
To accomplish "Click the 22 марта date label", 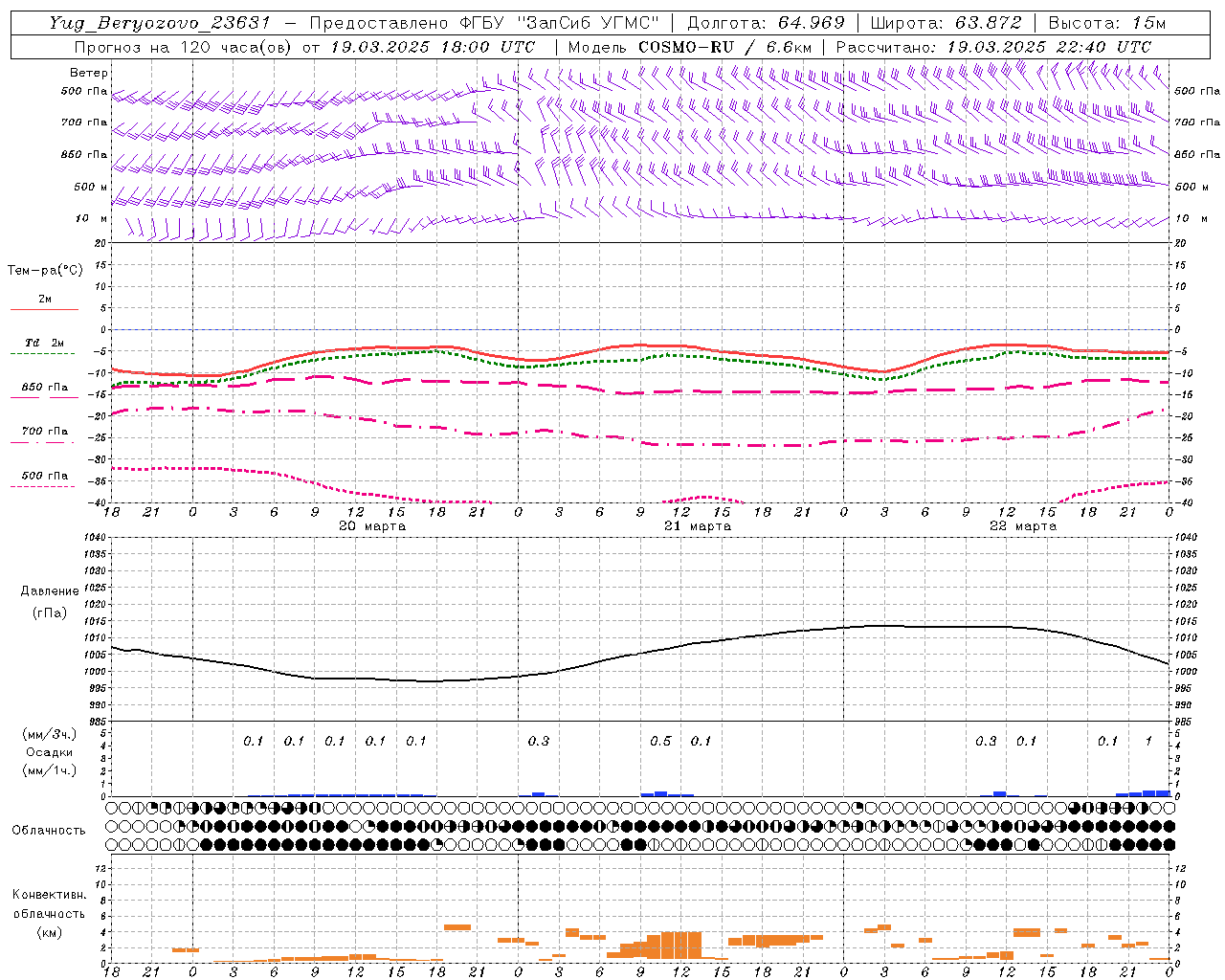I will (x=1023, y=526).
